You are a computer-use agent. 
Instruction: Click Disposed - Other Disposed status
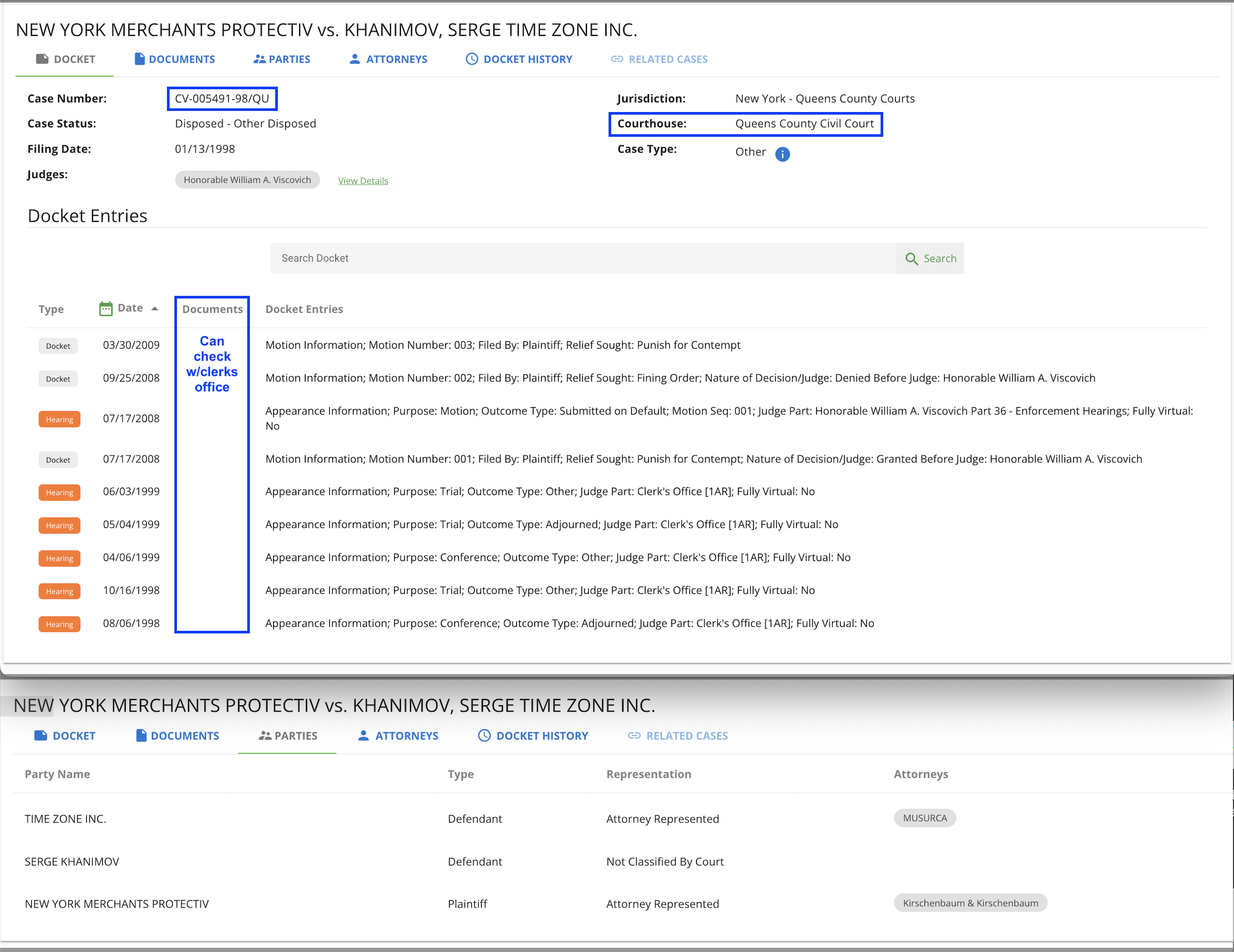(245, 123)
